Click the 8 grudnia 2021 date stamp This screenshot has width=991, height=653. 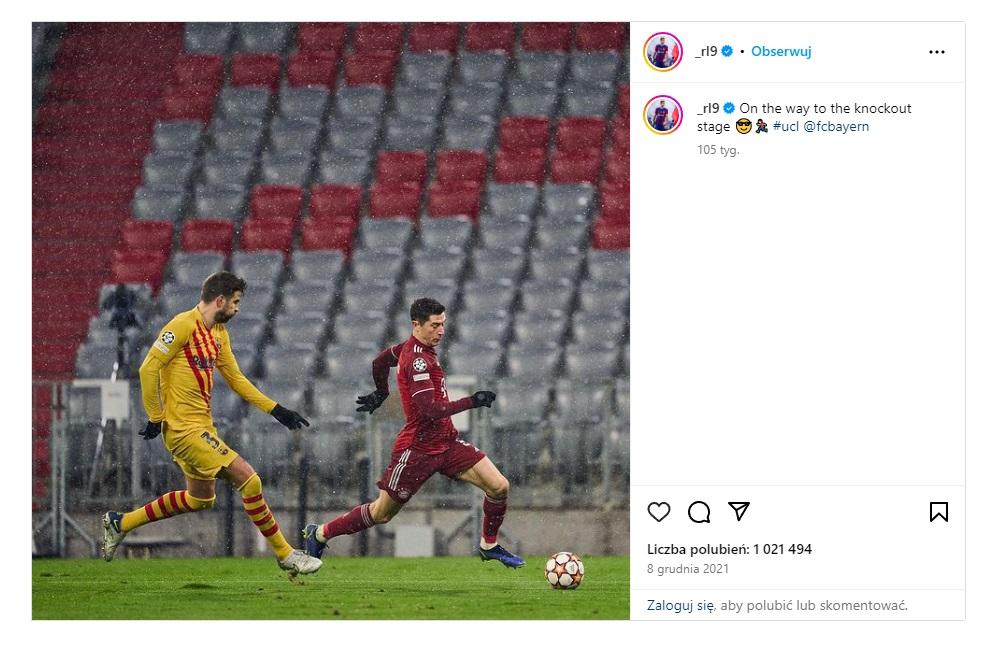[x=688, y=569]
